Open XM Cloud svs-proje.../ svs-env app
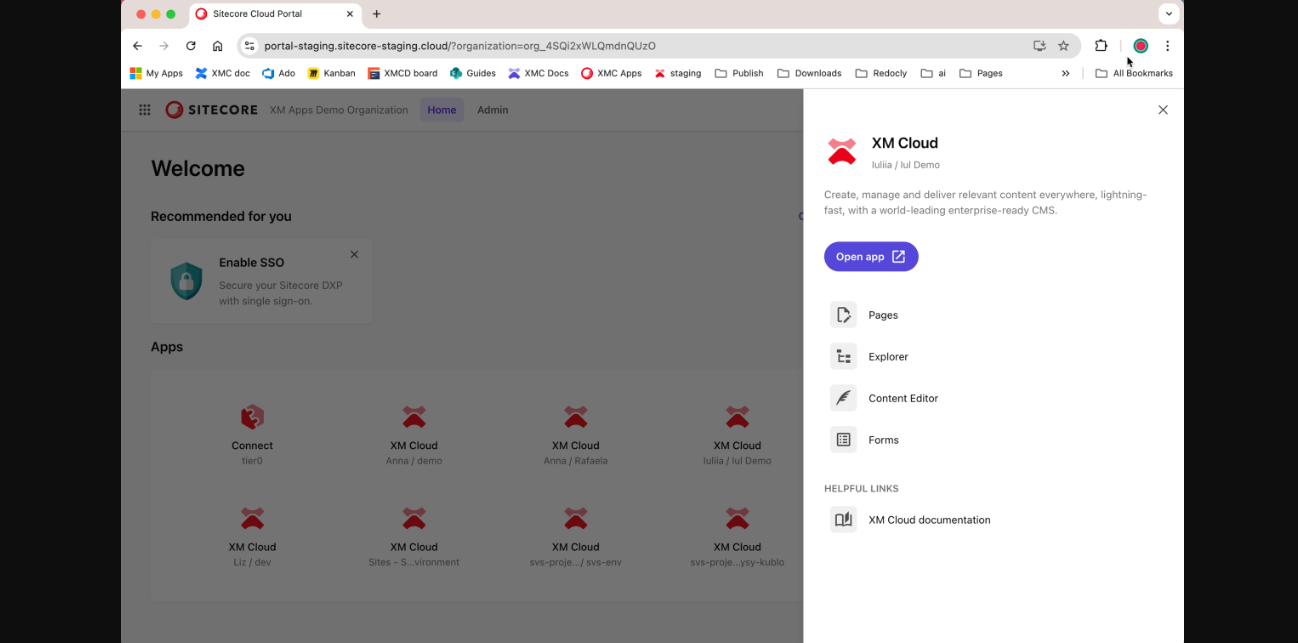The height and width of the screenshot is (643, 1298). tap(575, 536)
